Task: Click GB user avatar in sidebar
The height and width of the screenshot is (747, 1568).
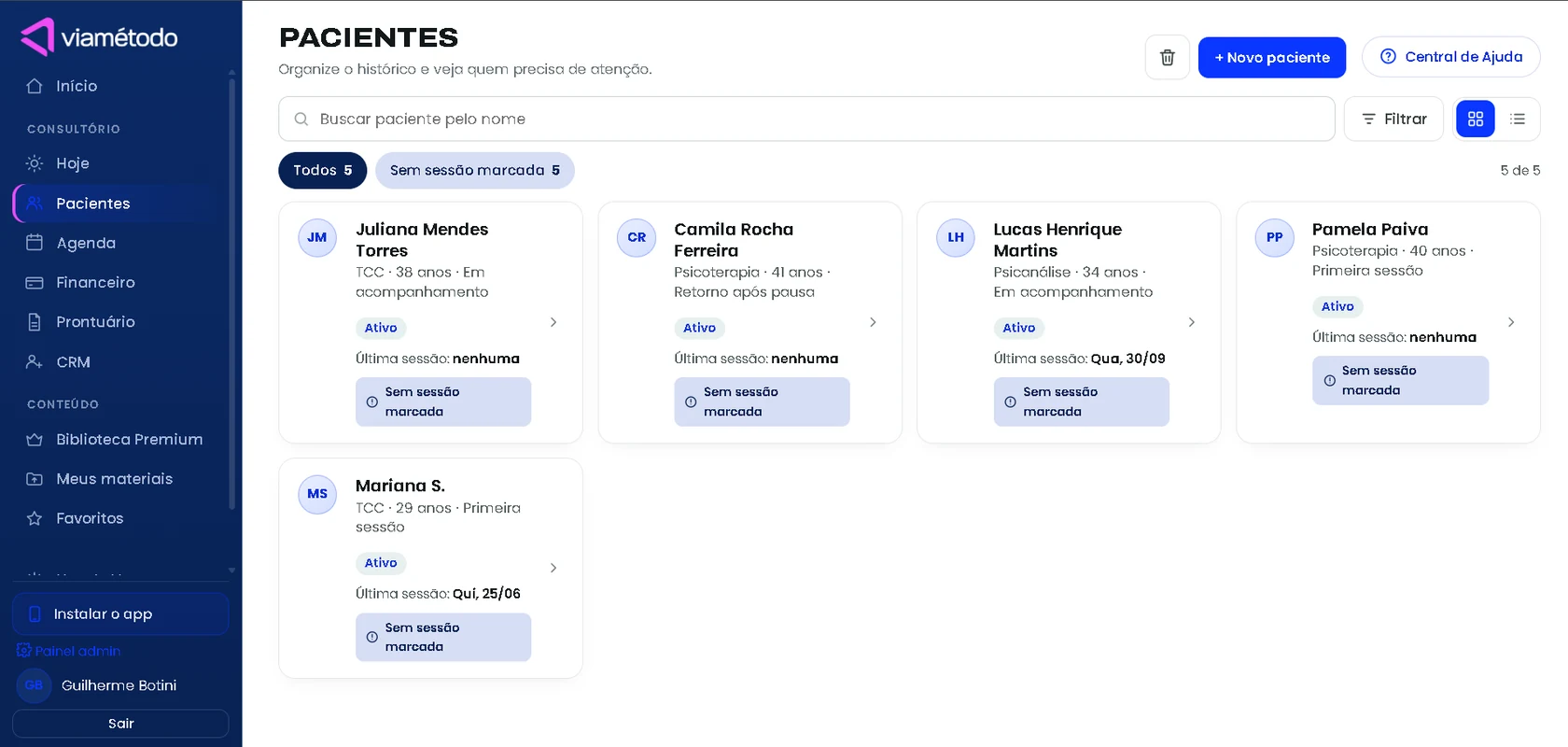Action: [34, 685]
